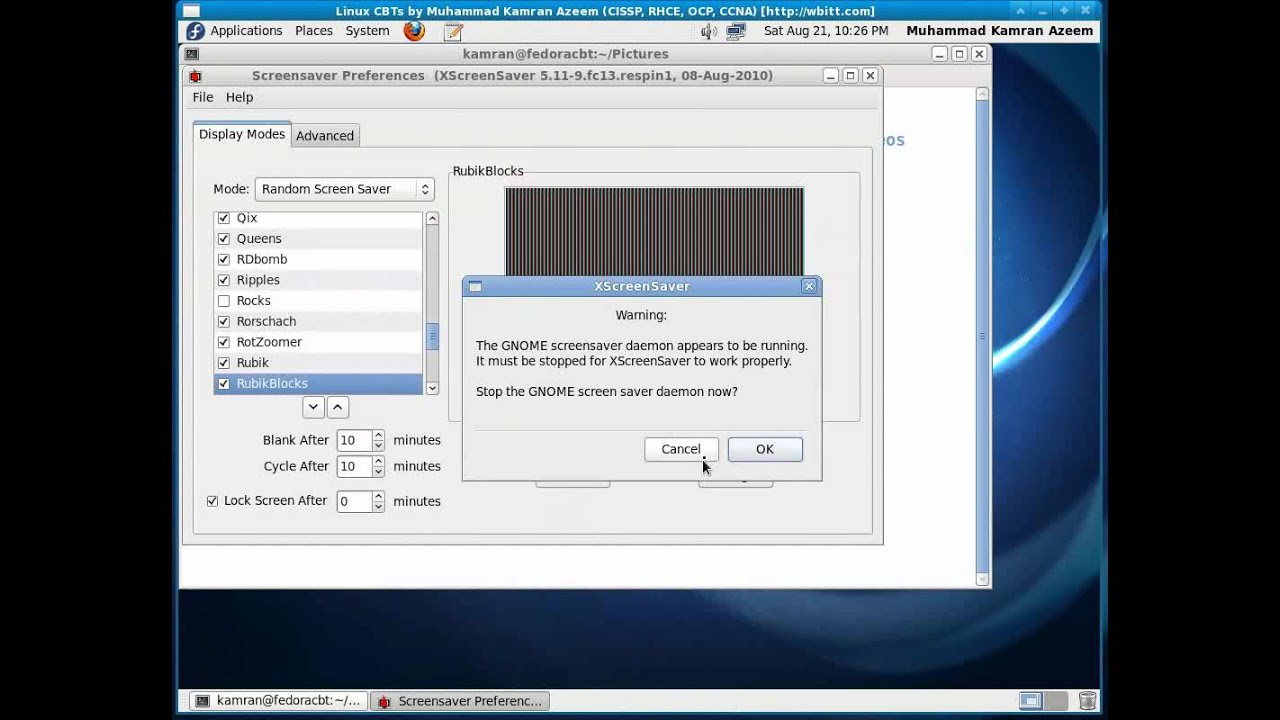Decrease the Cycle After minutes value
The width and height of the screenshot is (1280, 720).
(378, 472)
